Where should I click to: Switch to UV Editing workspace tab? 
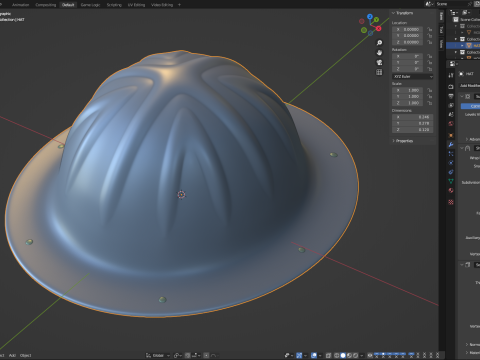[x=136, y=5]
